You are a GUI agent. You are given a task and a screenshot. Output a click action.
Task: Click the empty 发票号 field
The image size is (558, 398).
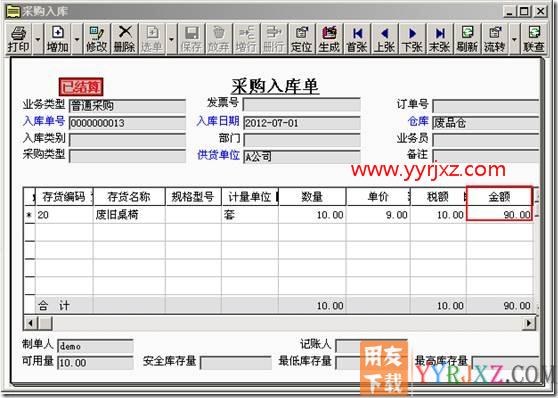(x=302, y=105)
